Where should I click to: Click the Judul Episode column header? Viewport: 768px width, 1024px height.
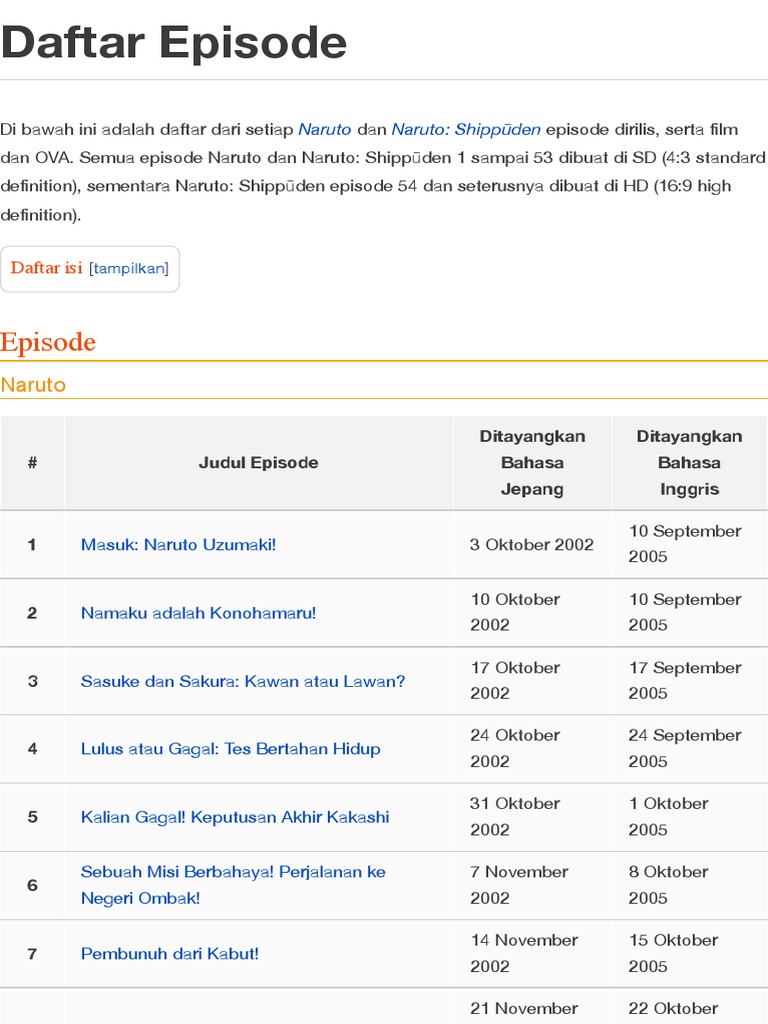pyautogui.click(x=258, y=463)
